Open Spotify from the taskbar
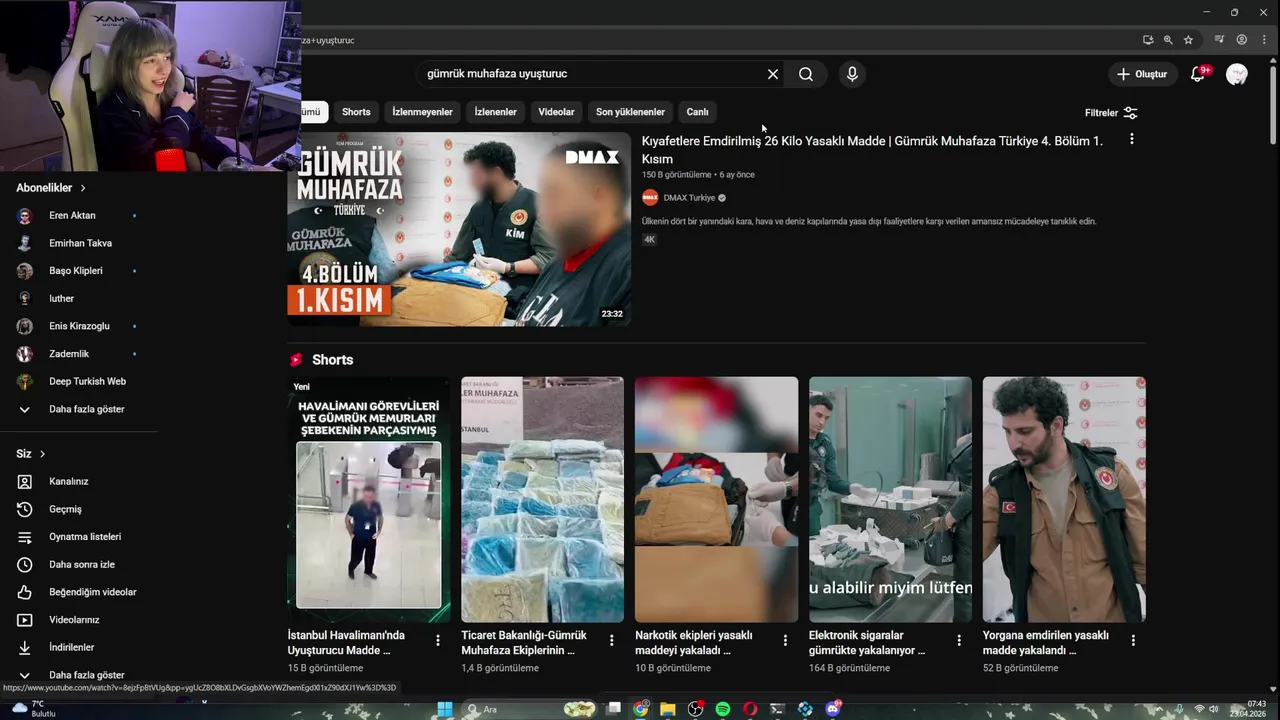1280x720 pixels. pos(722,709)
